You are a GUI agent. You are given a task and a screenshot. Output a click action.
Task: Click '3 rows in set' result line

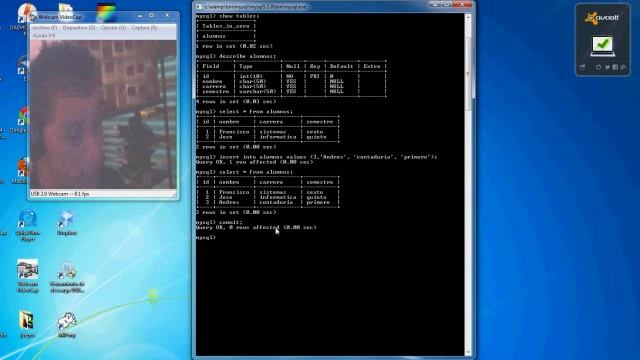[x=236, y=212]
